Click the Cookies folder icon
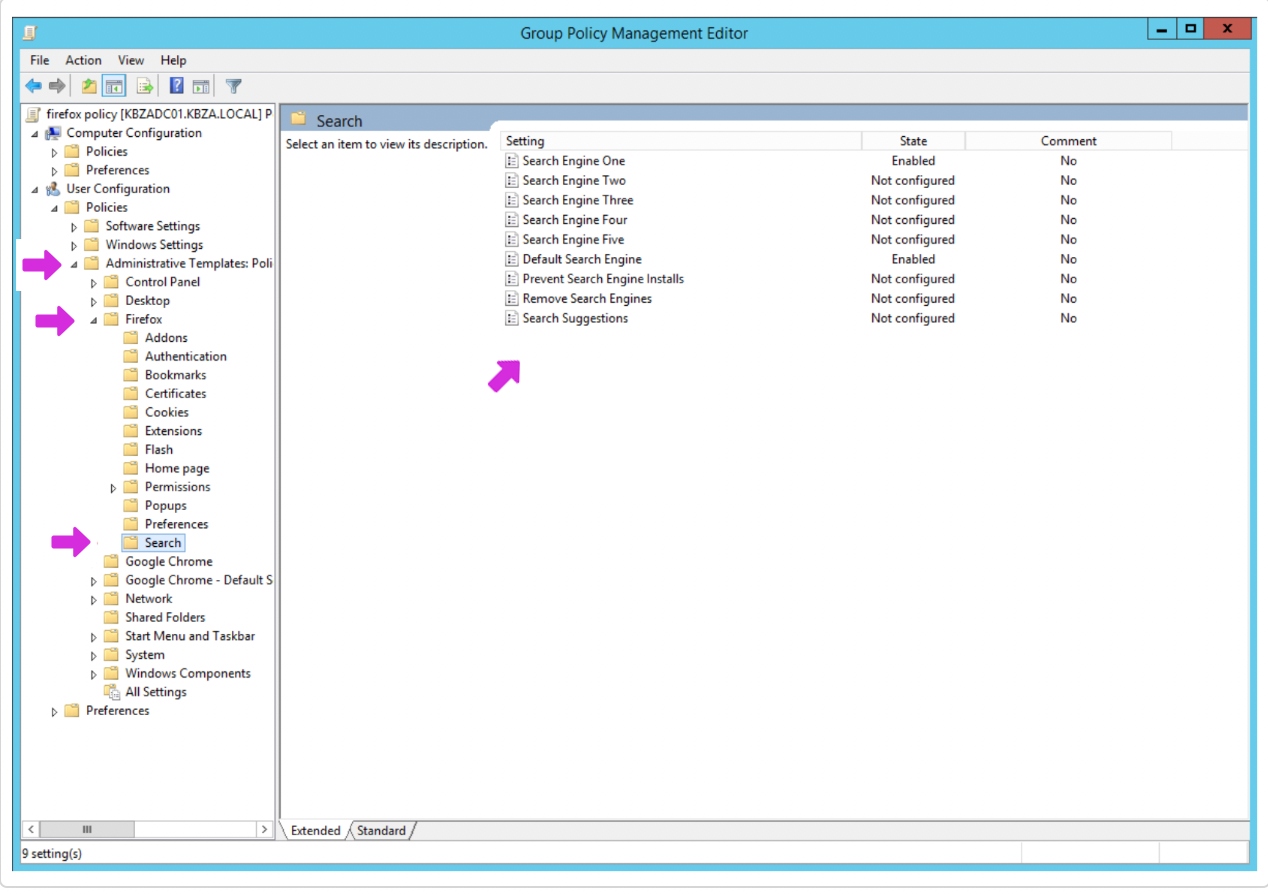This screenshot has height=894, width=1268. coord(131,412)
